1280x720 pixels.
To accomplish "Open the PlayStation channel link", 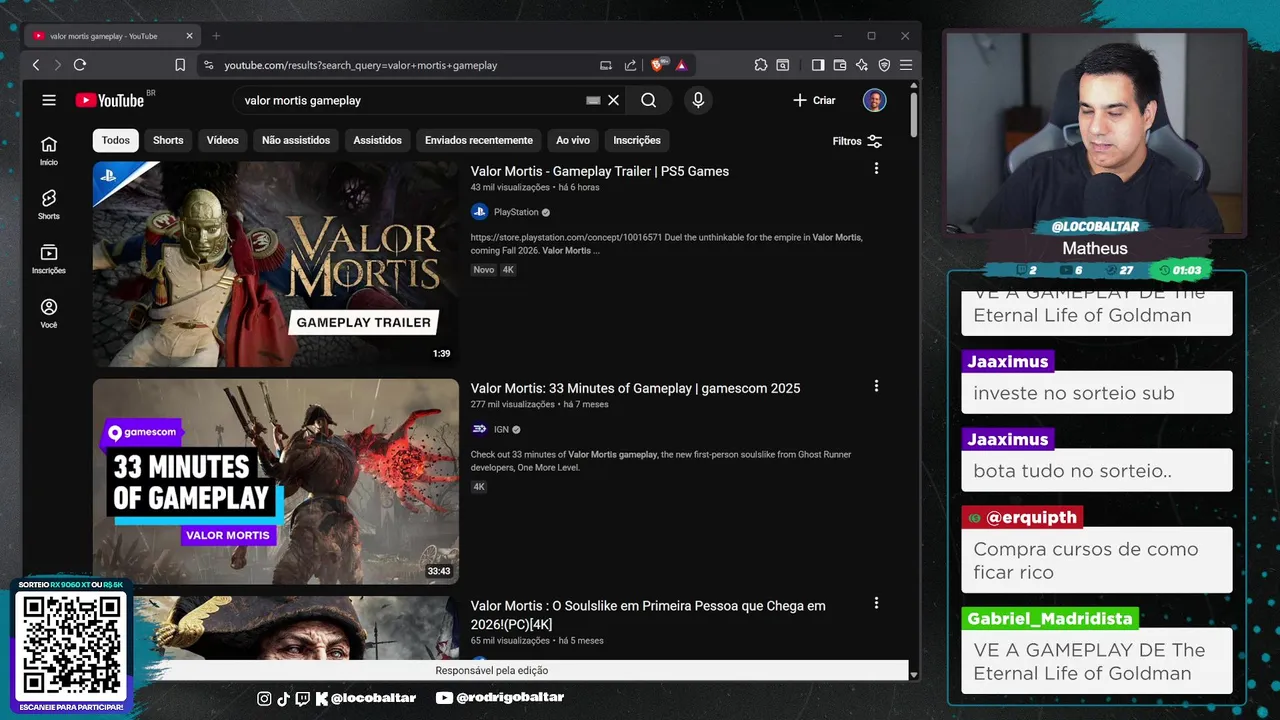I will pos(516,212).
